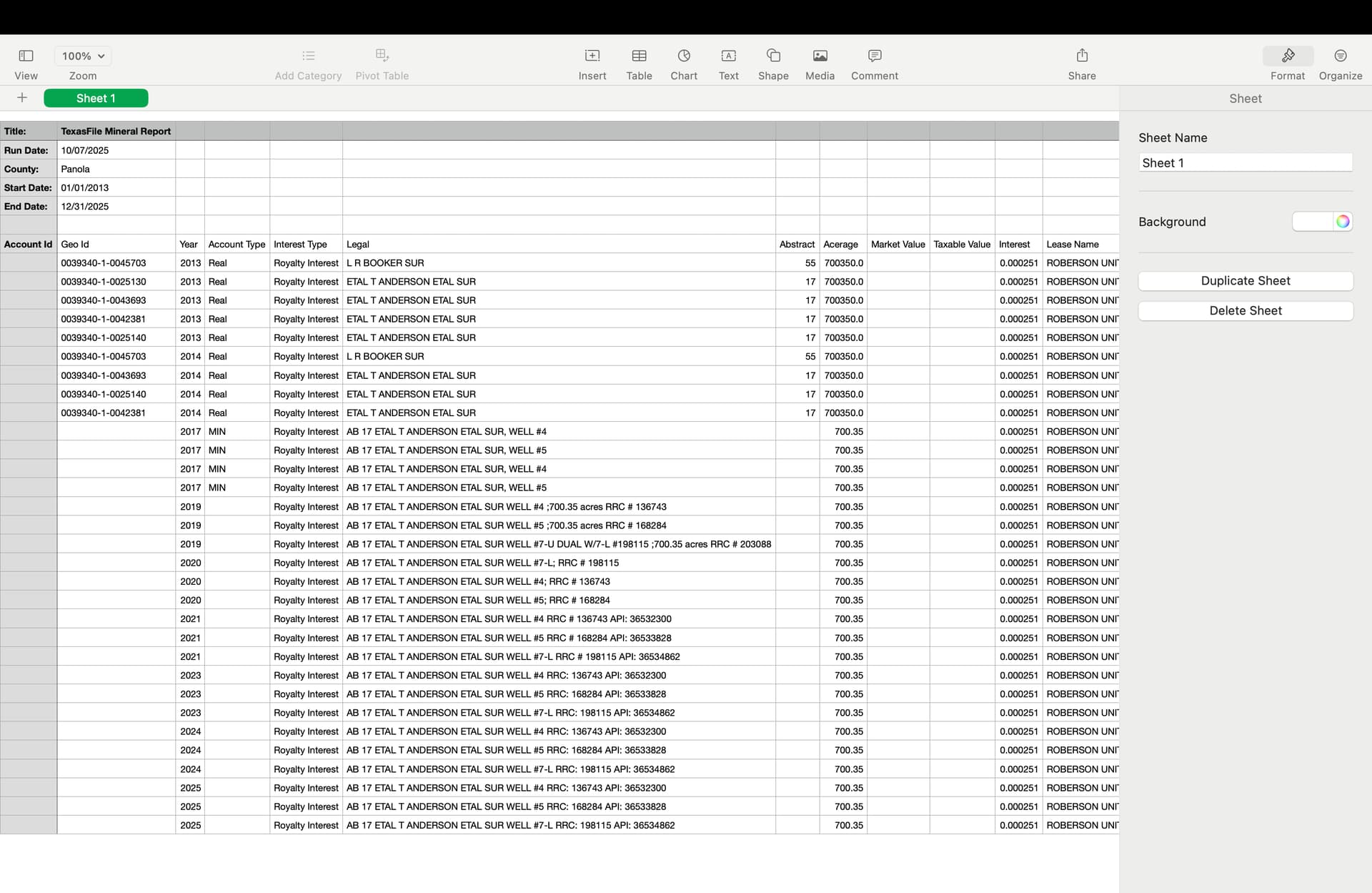
Task: Click the Sheet Name text field
Action: [x=1245, y=163]
